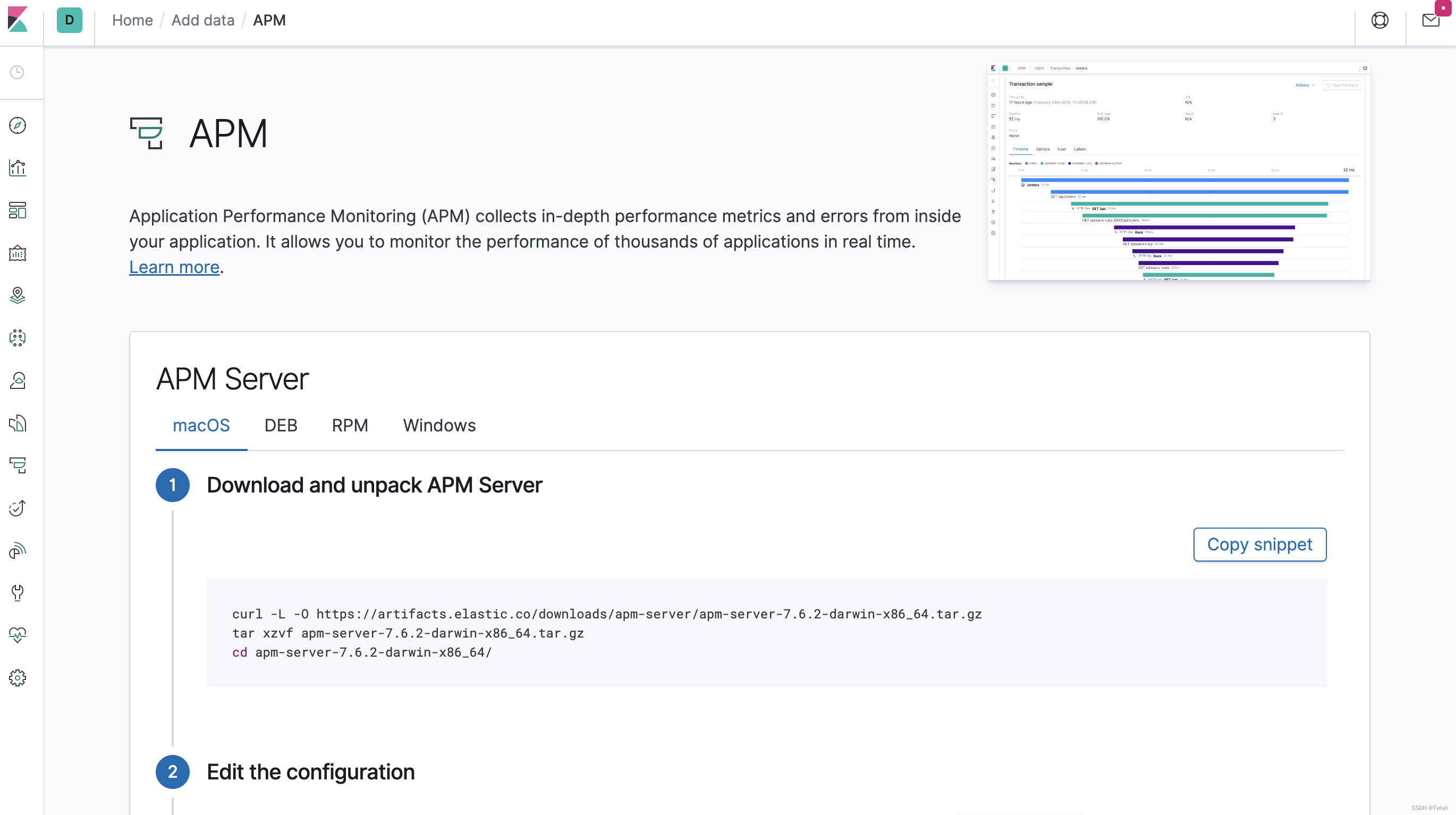Viewport: 1456px width, 815px height.
Task: Switch to the DEB tab
Action: pyautogui.click(x=281, y=426)
